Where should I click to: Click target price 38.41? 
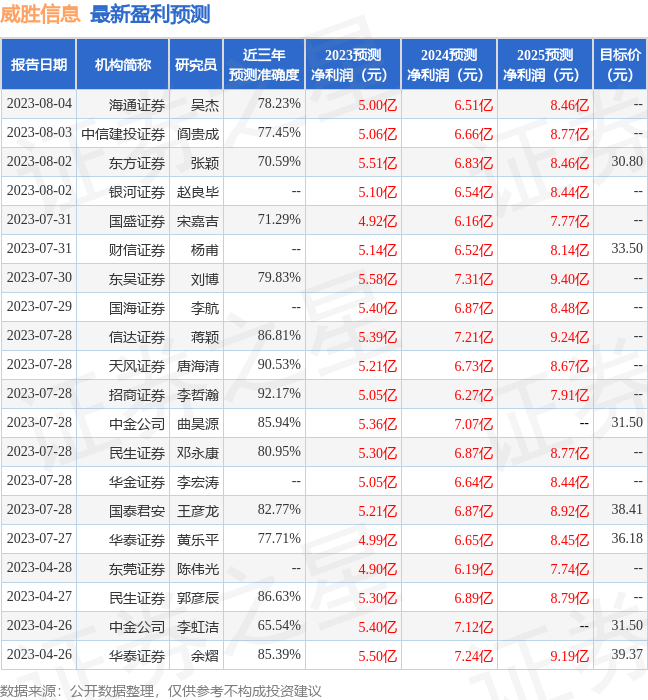click(x=627, y=510)
